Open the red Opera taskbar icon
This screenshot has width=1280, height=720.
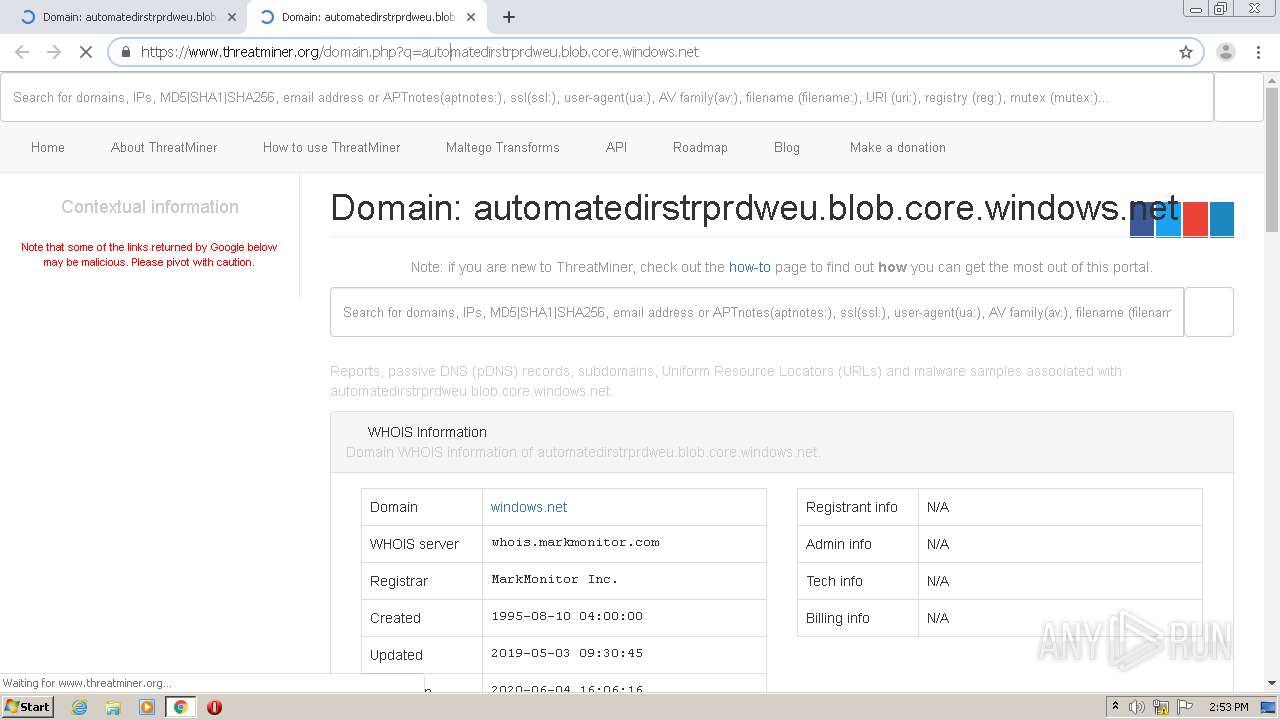click(x=214, y=707)
